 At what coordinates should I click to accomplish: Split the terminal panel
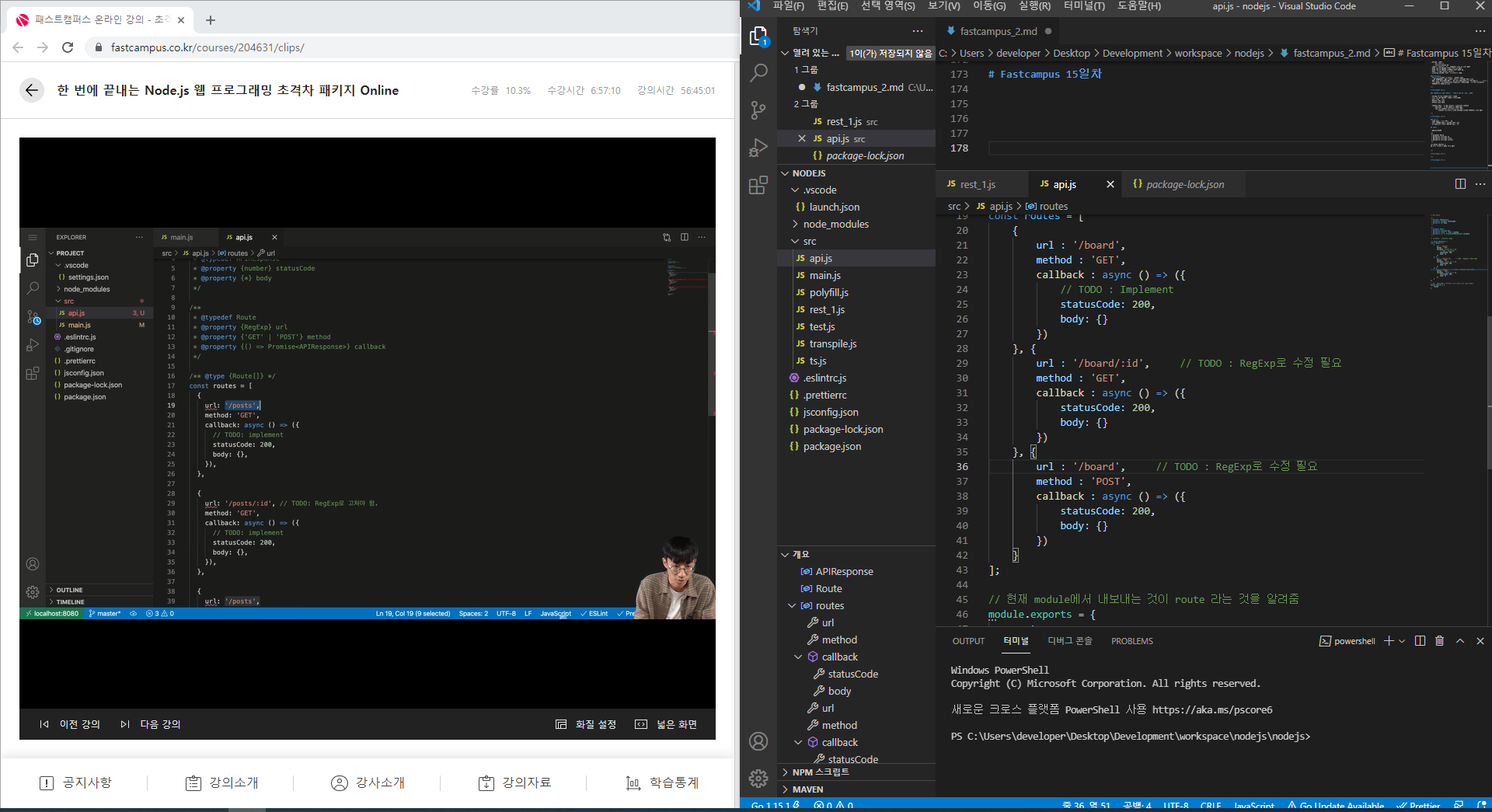(x=1421, y=641)
